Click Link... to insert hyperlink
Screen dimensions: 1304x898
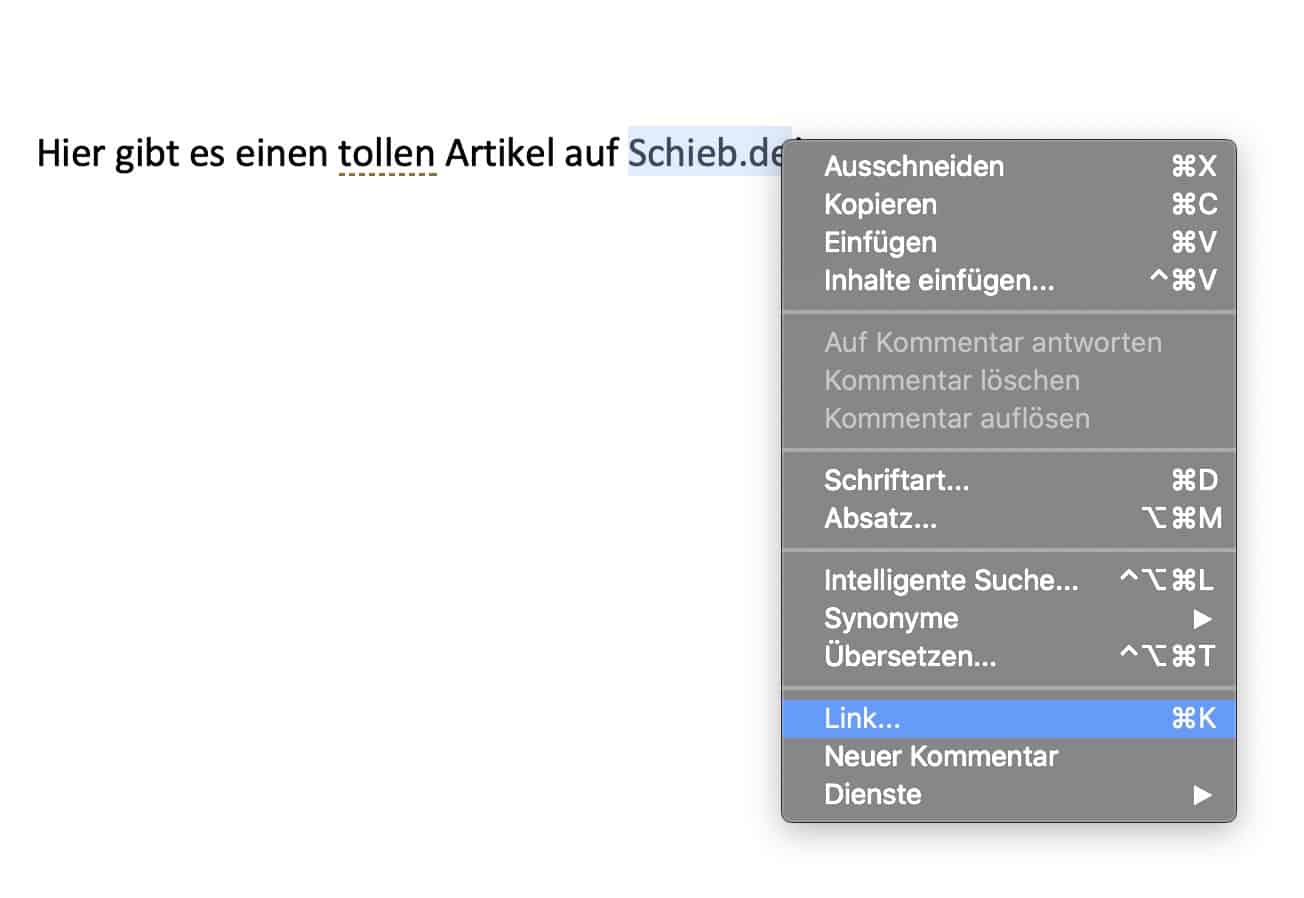(862, 718)
